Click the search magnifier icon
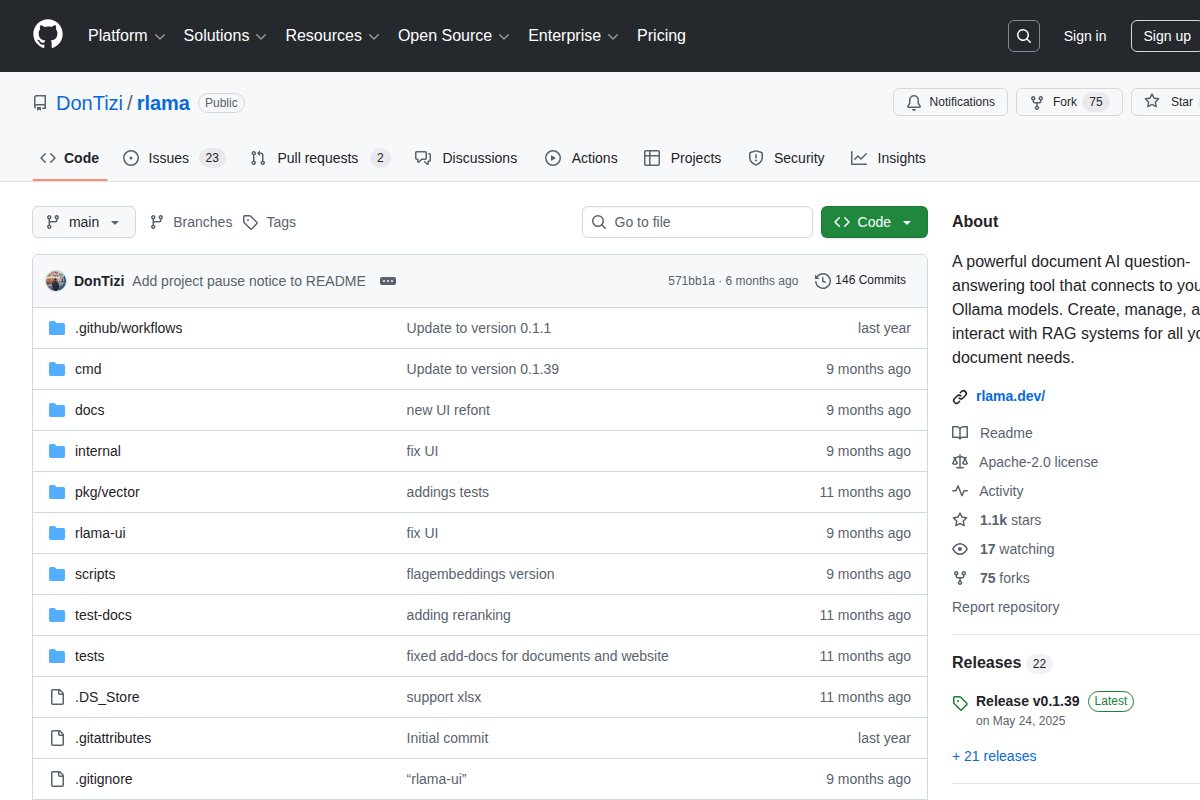Image resolution: width=1200 pixels, height=800 pixels. tap(1024, 36)
